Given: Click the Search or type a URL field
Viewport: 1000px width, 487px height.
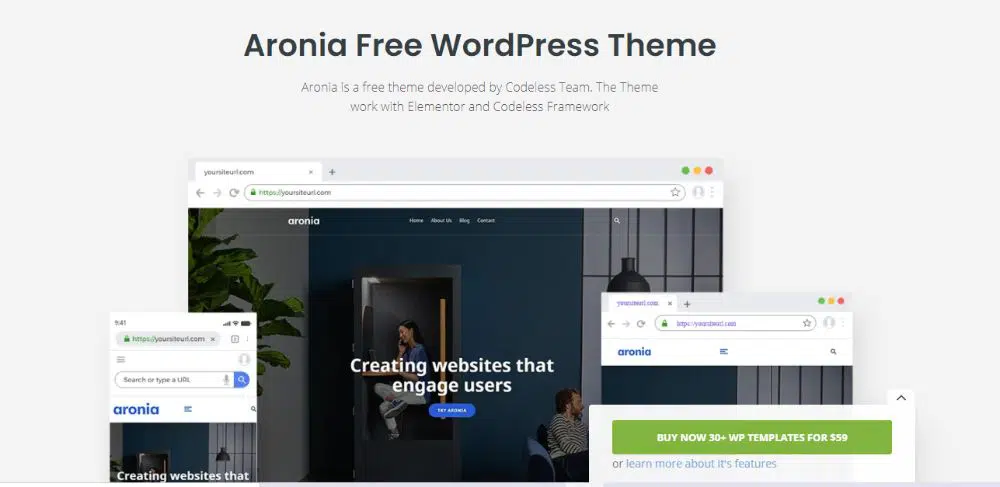Looking at the screenshot, I should tap(168, 380).
